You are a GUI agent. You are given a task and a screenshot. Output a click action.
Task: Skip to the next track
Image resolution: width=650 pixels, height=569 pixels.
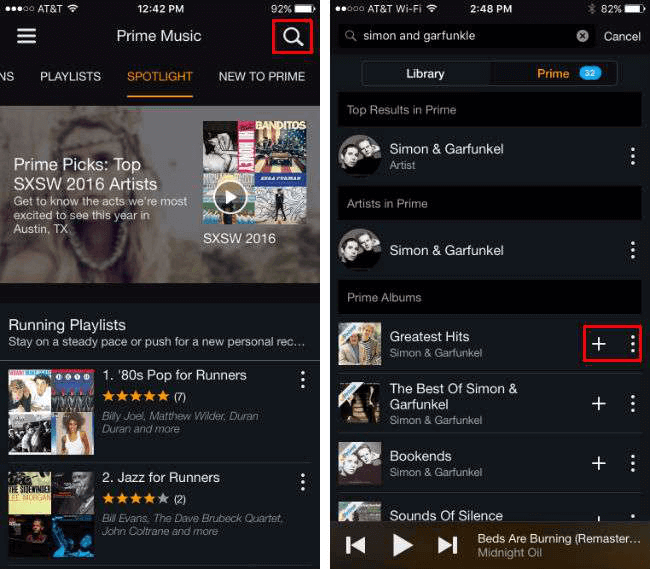448,545
